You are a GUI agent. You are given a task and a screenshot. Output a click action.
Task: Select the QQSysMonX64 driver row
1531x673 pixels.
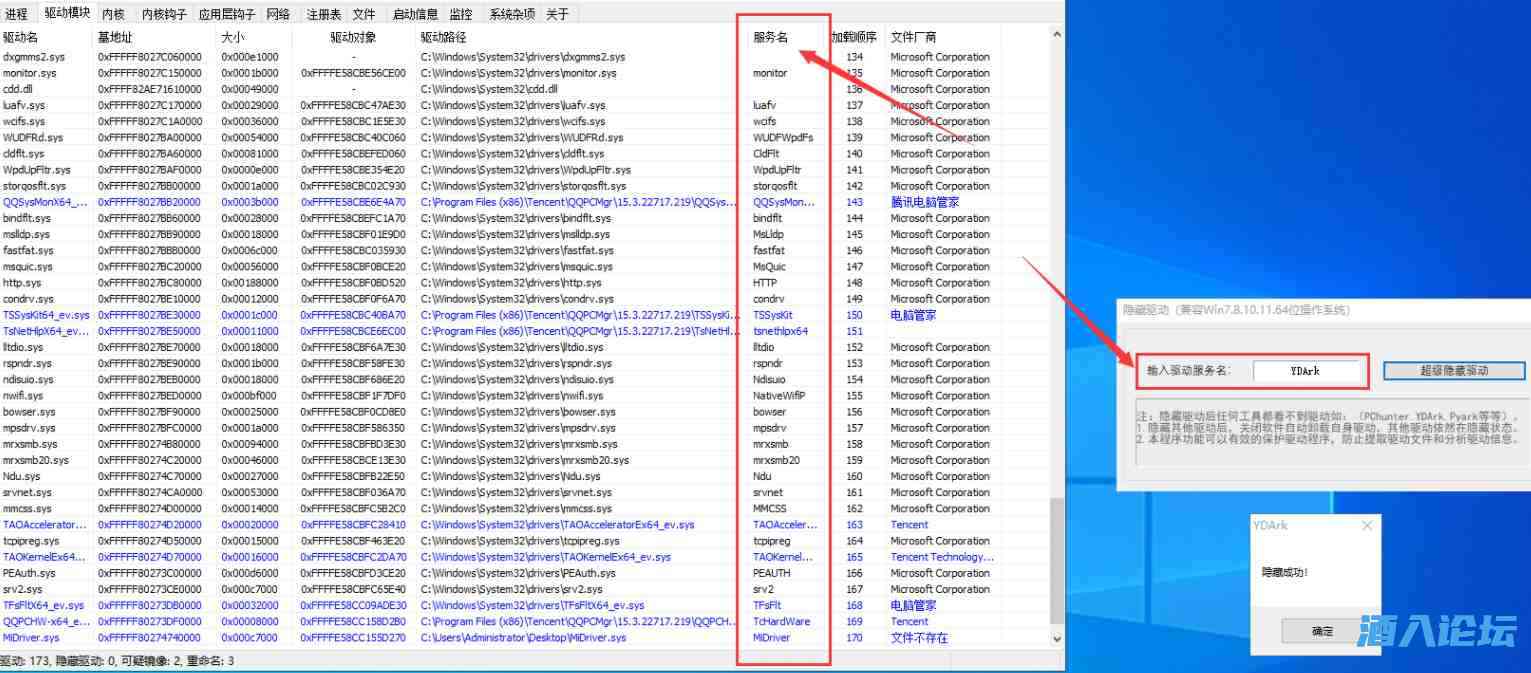tap(45, 202)
